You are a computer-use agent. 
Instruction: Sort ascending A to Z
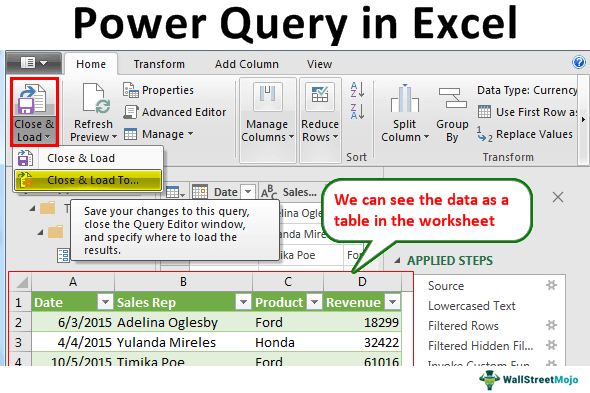(357, 90)
